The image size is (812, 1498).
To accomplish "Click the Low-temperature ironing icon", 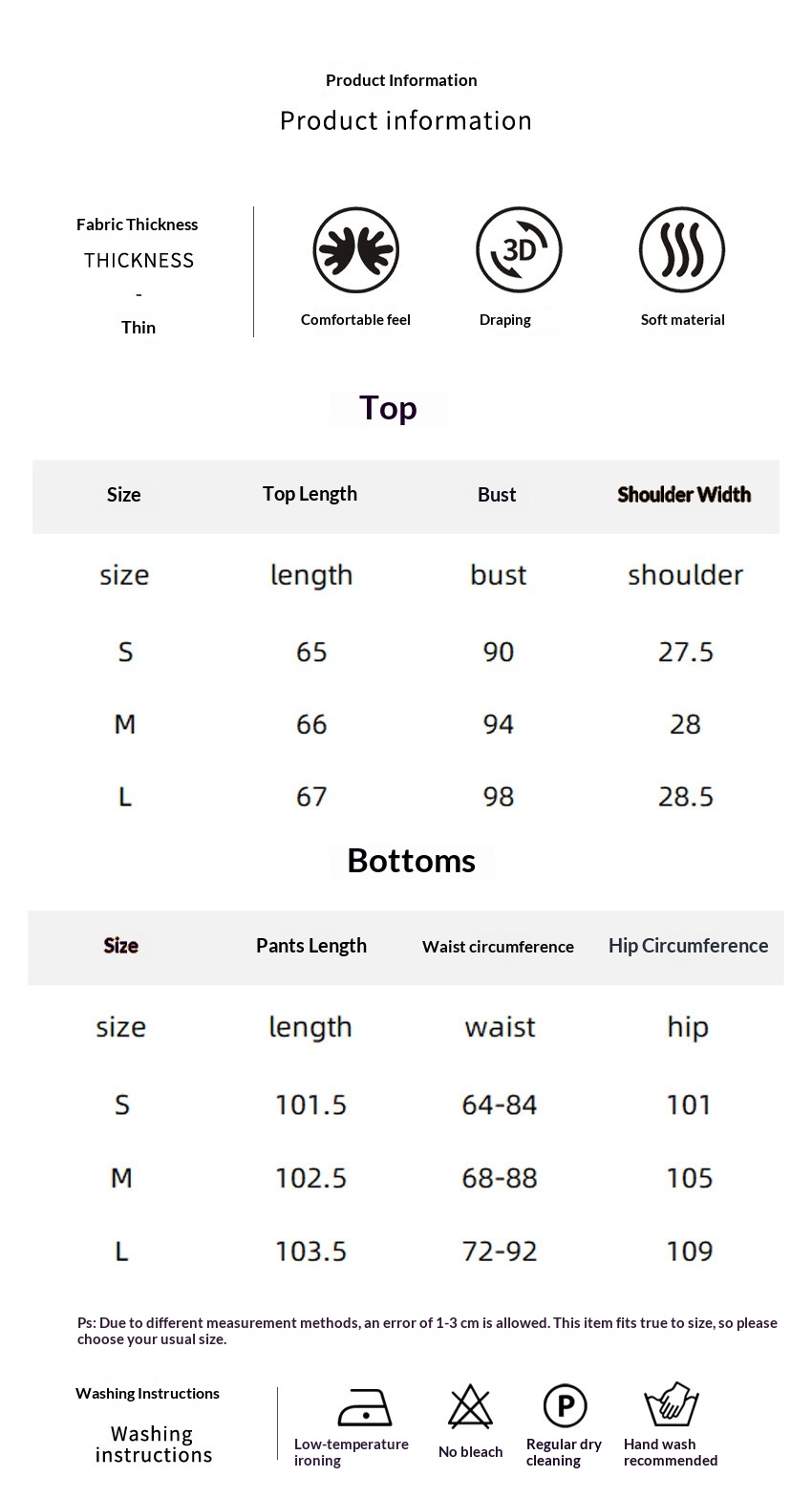I will coord(364,1408).
